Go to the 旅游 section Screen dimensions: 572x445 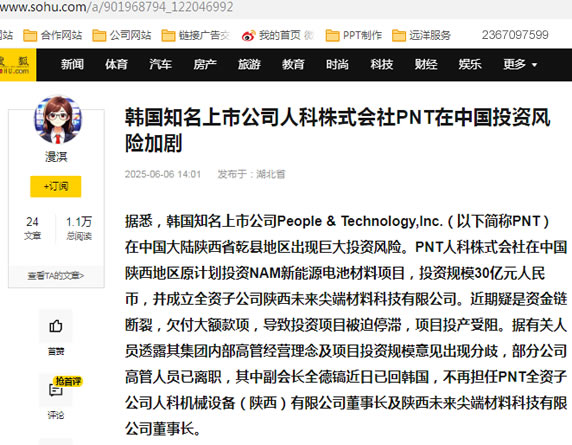249,65
